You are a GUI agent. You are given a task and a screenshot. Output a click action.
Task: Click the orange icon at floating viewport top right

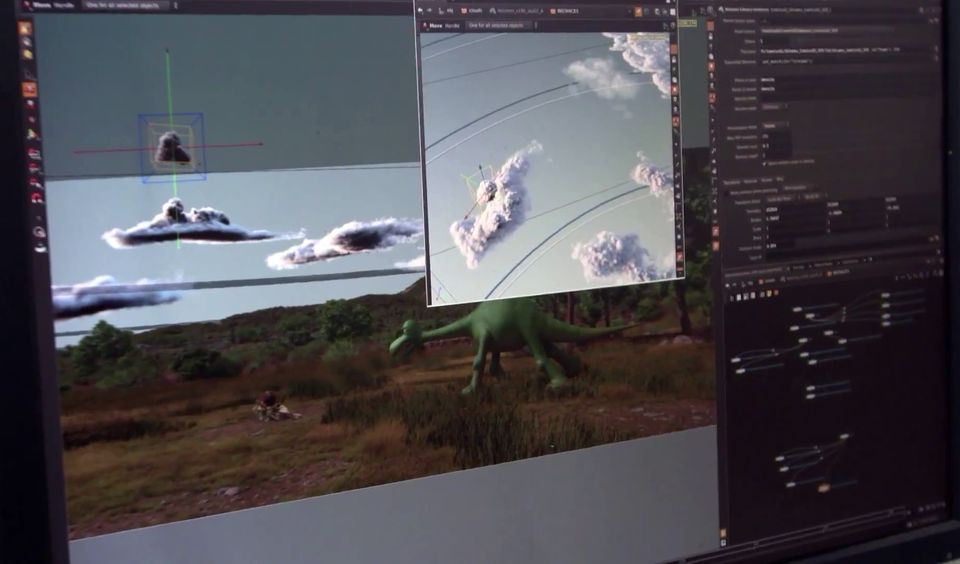[639, 11]
